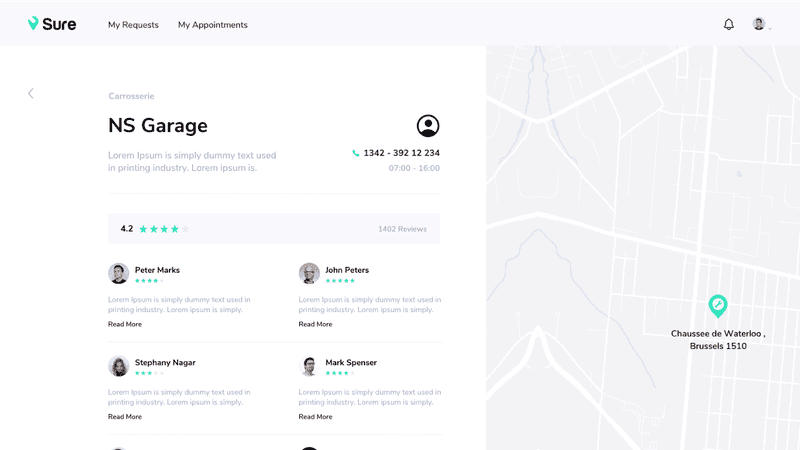The height and width of the screenshot is (450, 800).
Task: Select the green map location pin
Action: [718, 305]
